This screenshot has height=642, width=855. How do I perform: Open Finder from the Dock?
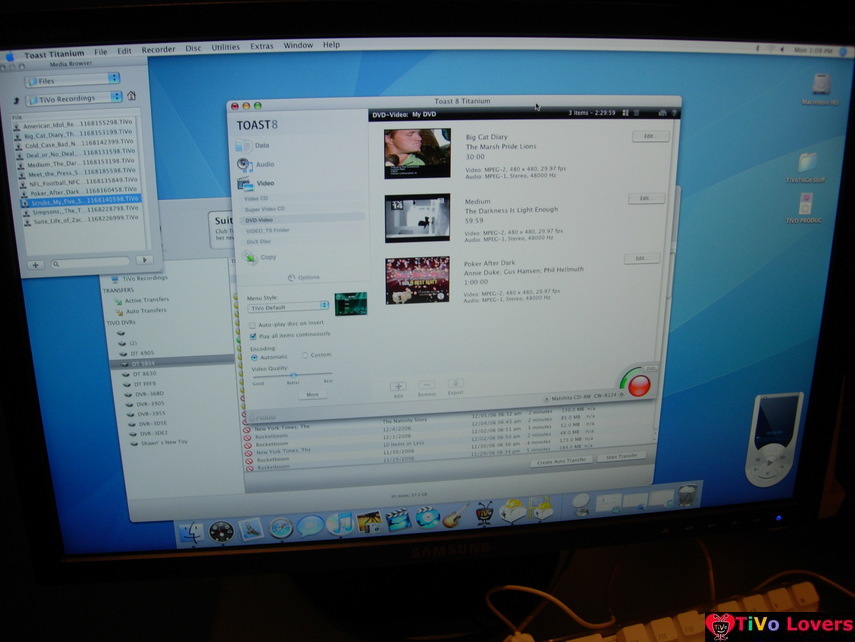click(x=191, y=530)
